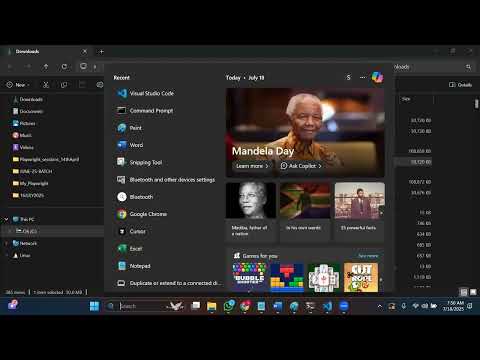Viewport: 480px width, 360px height.
Task: Open the Zoom app from the taskbar
Action: point(344,306)
